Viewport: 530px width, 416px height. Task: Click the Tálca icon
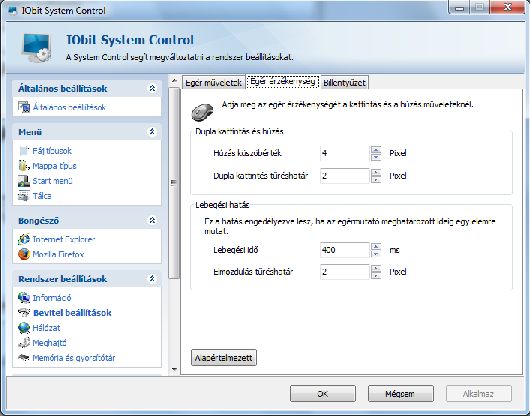point(24,196)
